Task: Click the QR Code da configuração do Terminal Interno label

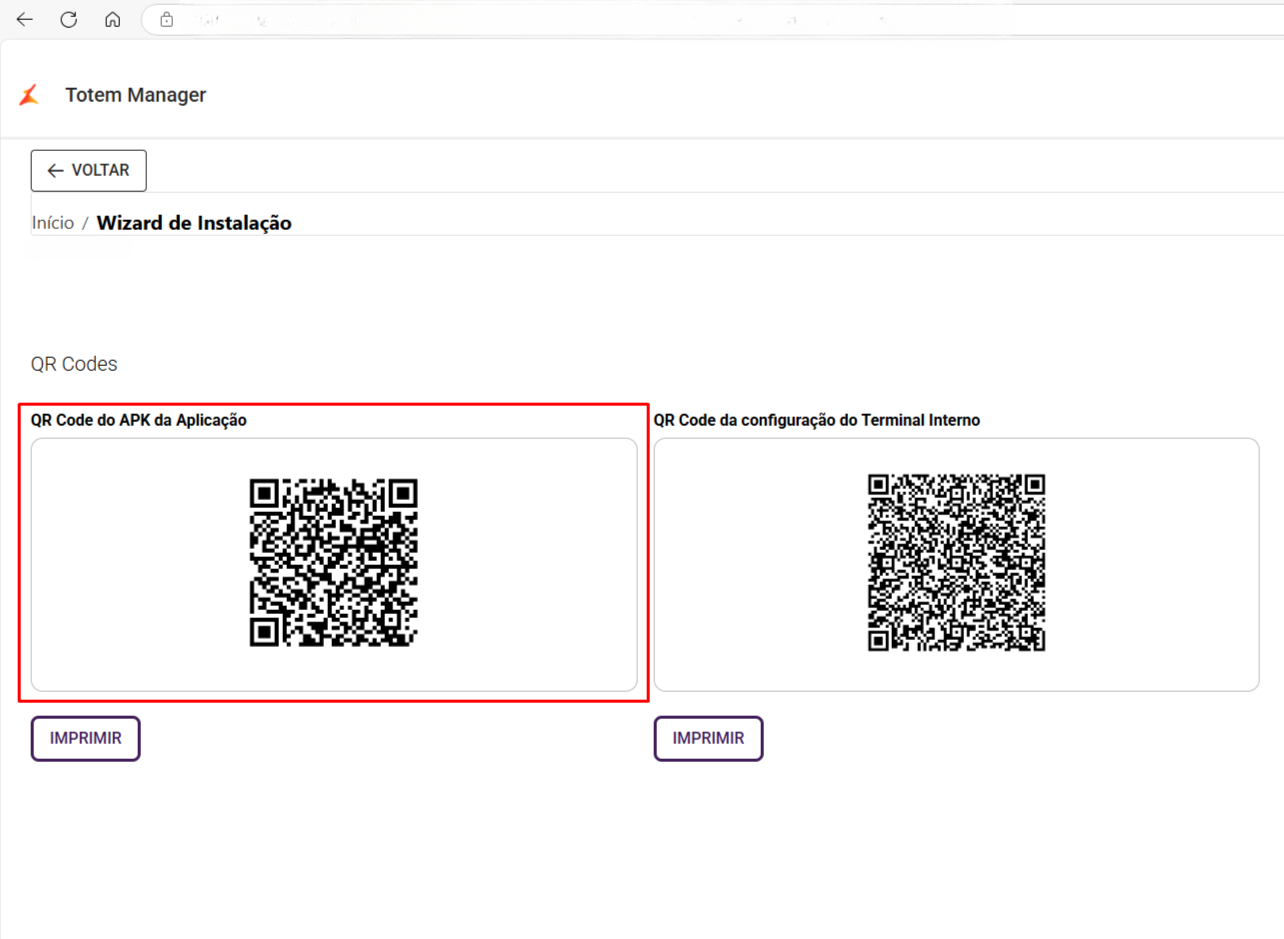Action: pyautogui.click(x=817, y=421)
